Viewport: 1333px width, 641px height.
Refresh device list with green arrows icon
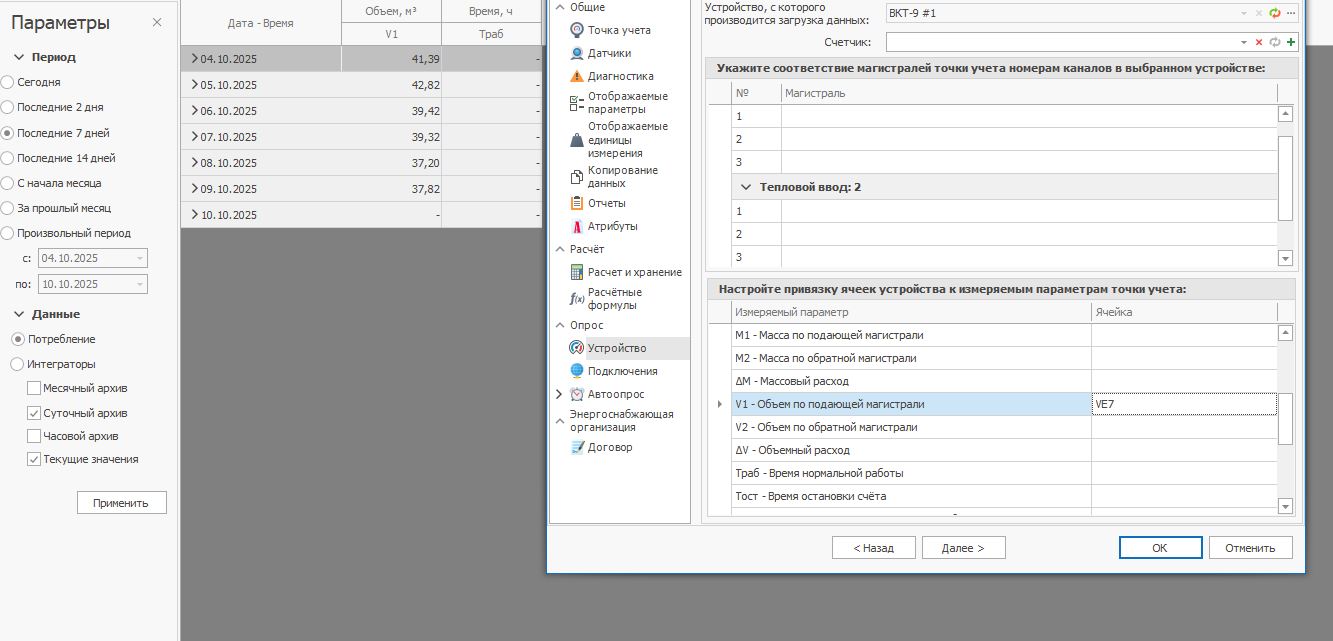1275,13
